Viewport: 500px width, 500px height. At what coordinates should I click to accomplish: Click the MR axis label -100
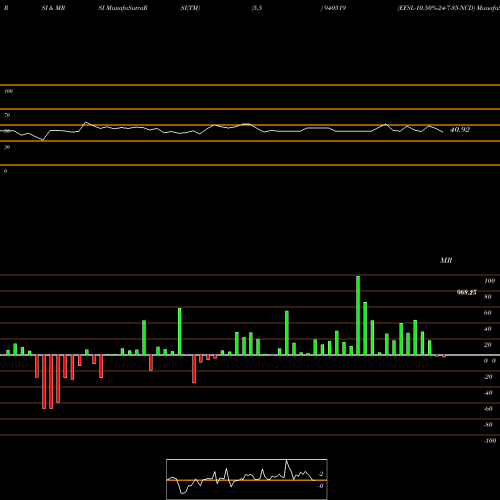(x=490, y=441)
